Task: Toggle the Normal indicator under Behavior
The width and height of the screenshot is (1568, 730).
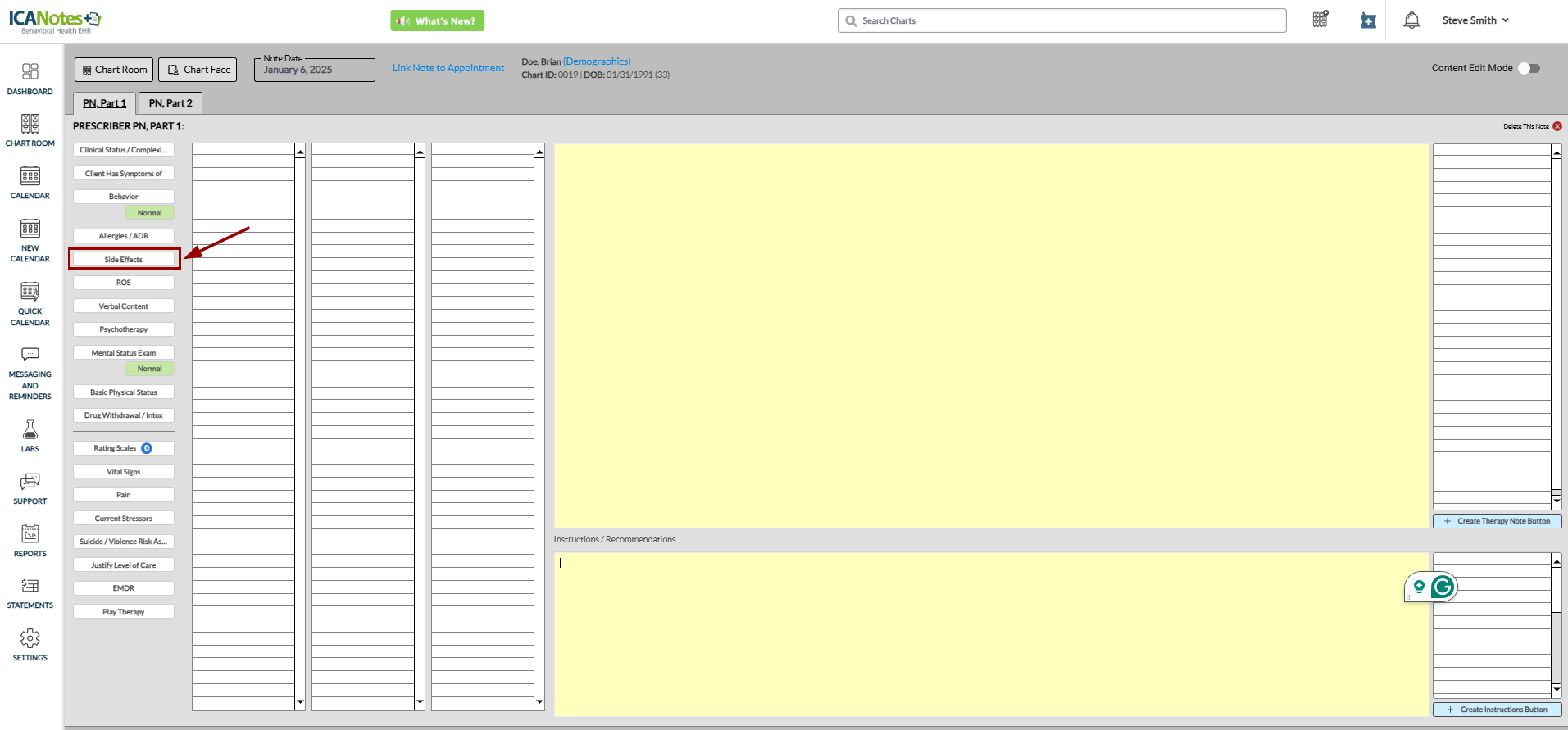Action: (149, 213)
